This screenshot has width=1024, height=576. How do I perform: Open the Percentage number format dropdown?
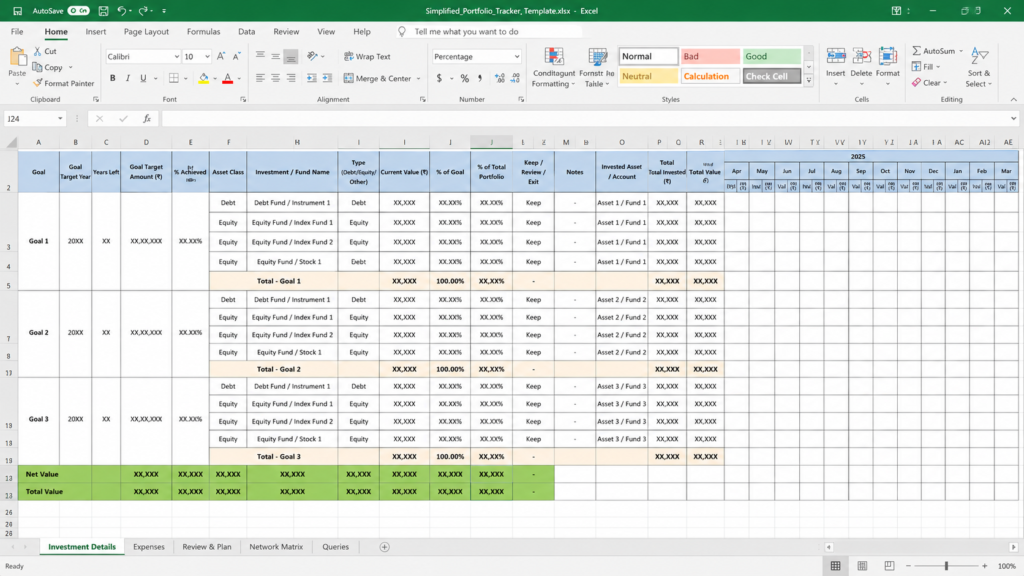point(517,57)
